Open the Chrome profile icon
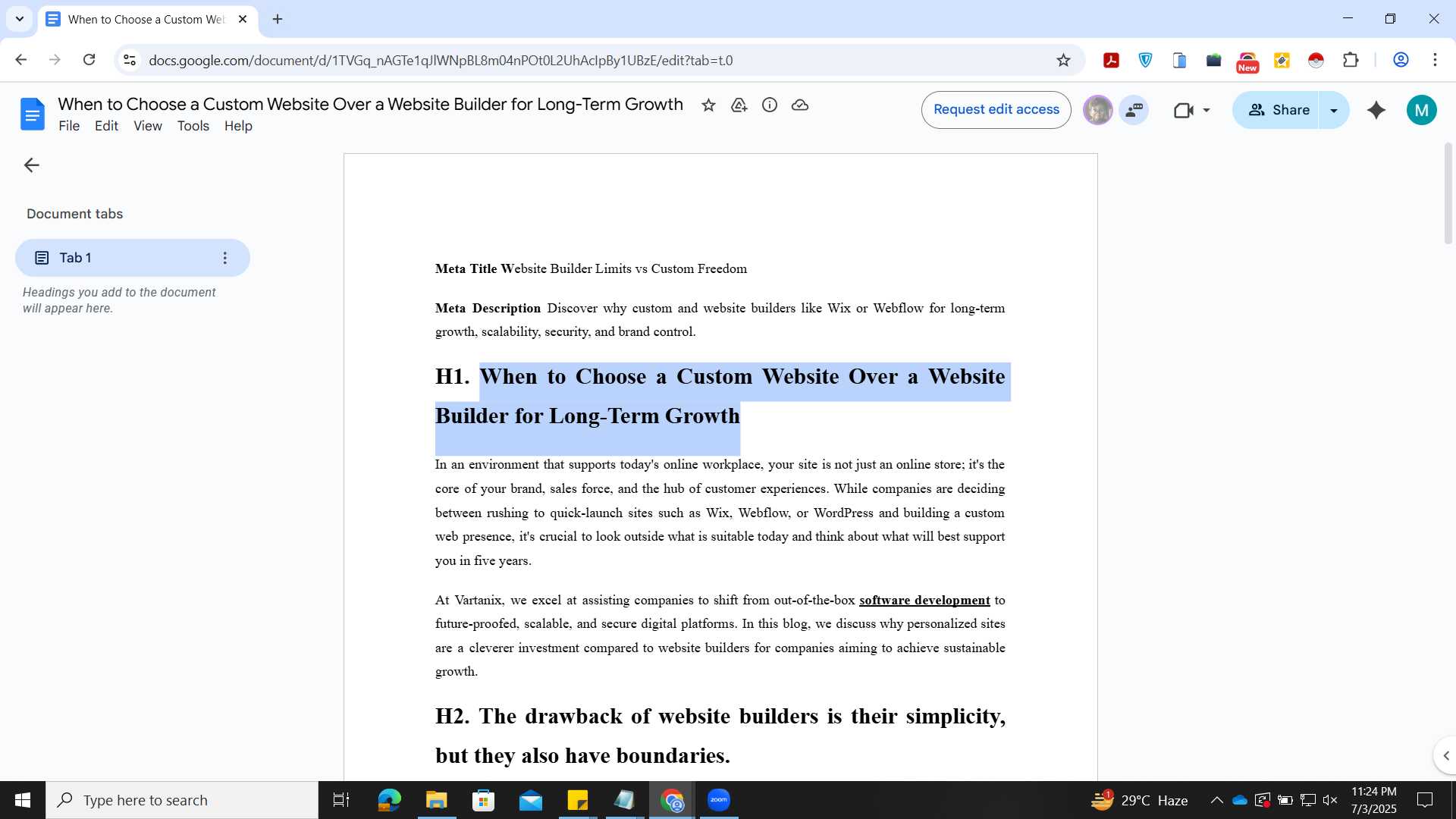1456x819 pixels. [1401, 60]
